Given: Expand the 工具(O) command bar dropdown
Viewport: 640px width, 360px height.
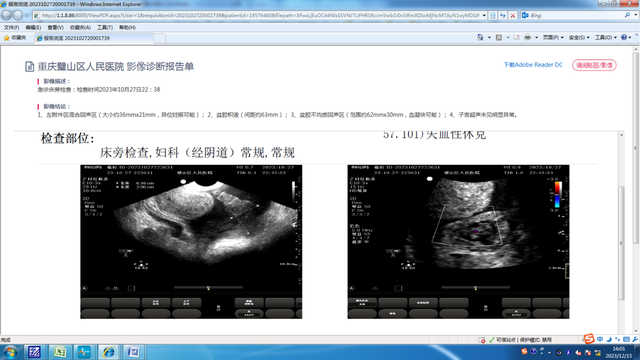Looking at the screenshot, I should [x=606, y=37].
